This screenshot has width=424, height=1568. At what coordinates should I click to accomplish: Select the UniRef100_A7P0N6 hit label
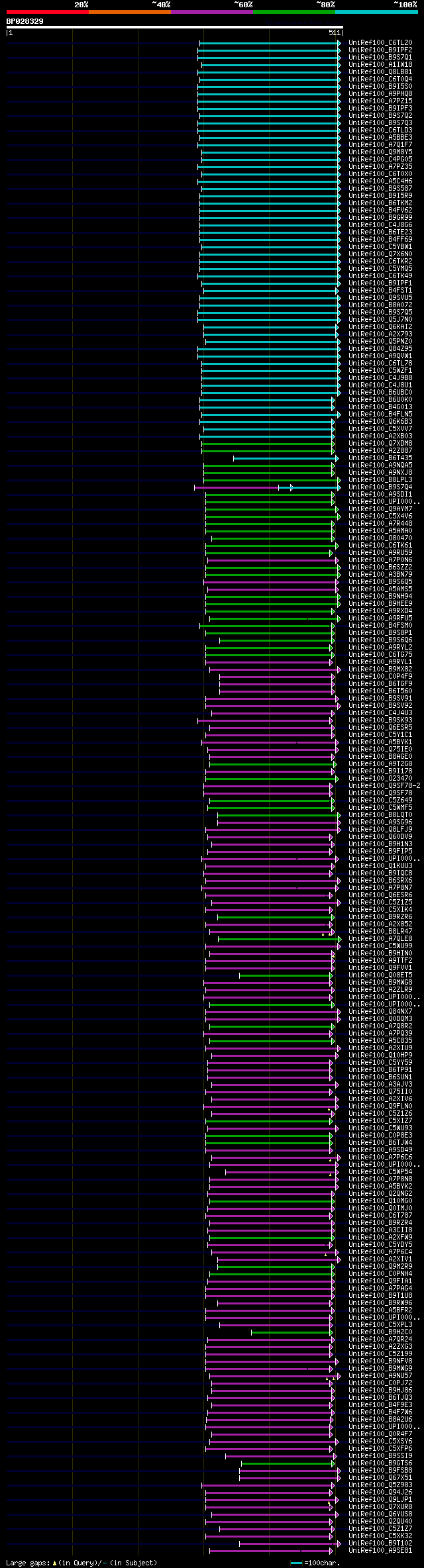(x=380, y=560)
